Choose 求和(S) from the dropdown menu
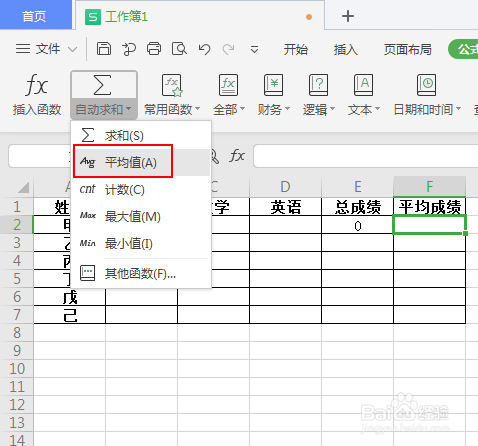 pos(142,135)
